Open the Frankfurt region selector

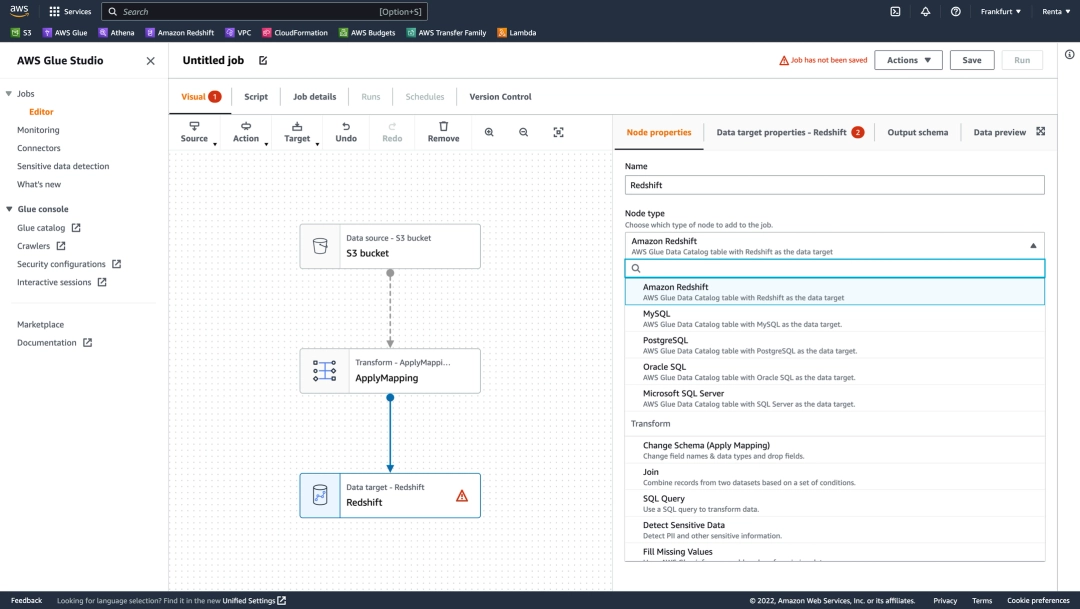(1000, 11)
